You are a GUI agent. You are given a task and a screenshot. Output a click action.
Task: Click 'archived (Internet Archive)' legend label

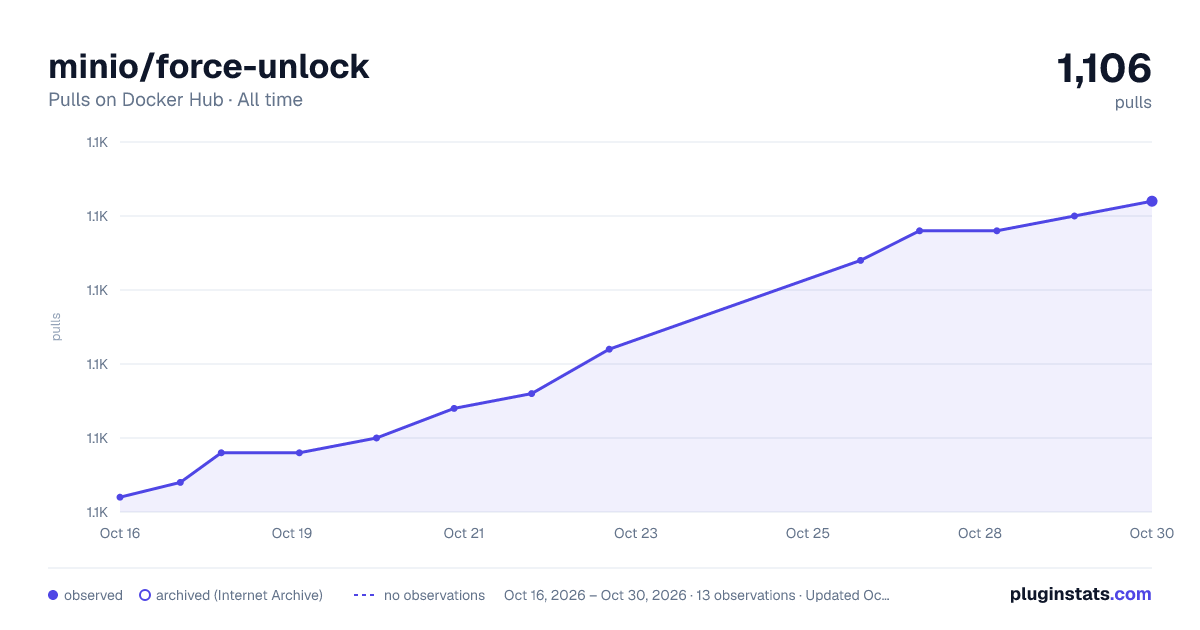point(239,595)
